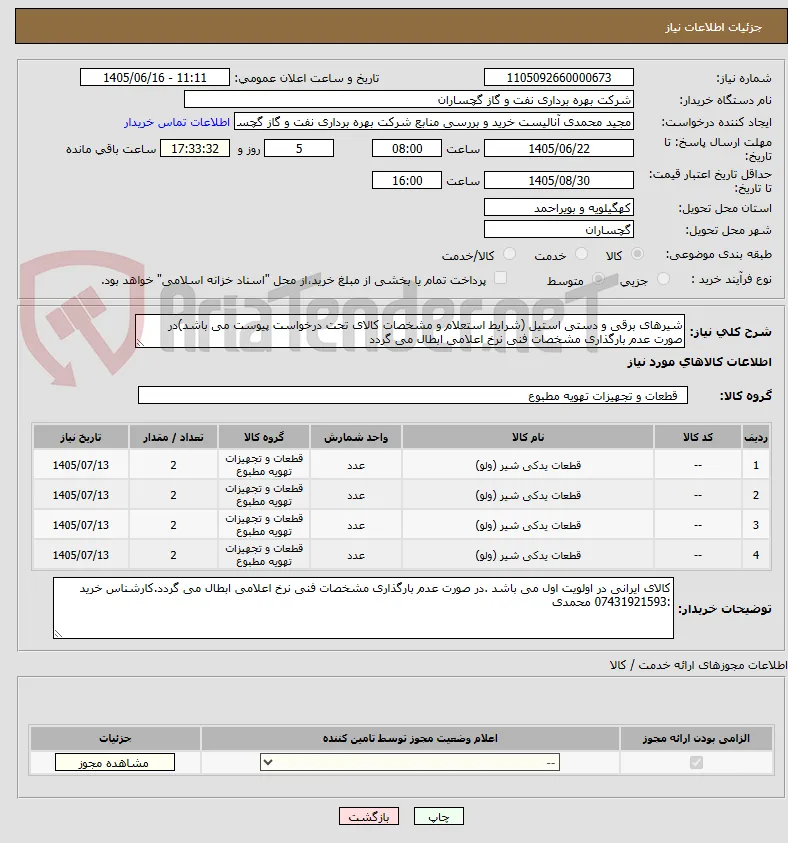Click the چاپ print button
This screenshot has width=788, height=843.
pyautogui.click(x=439, y=817)
